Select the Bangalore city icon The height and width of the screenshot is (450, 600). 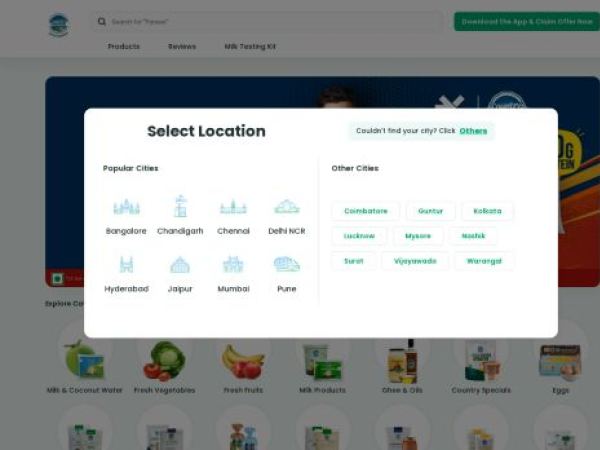(126, 207)
